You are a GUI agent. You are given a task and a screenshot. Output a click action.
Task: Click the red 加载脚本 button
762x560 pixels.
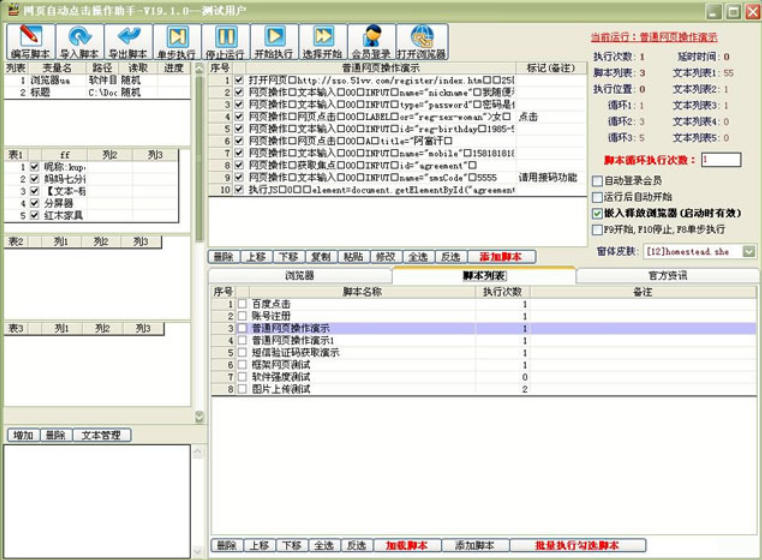click(407, 545)
